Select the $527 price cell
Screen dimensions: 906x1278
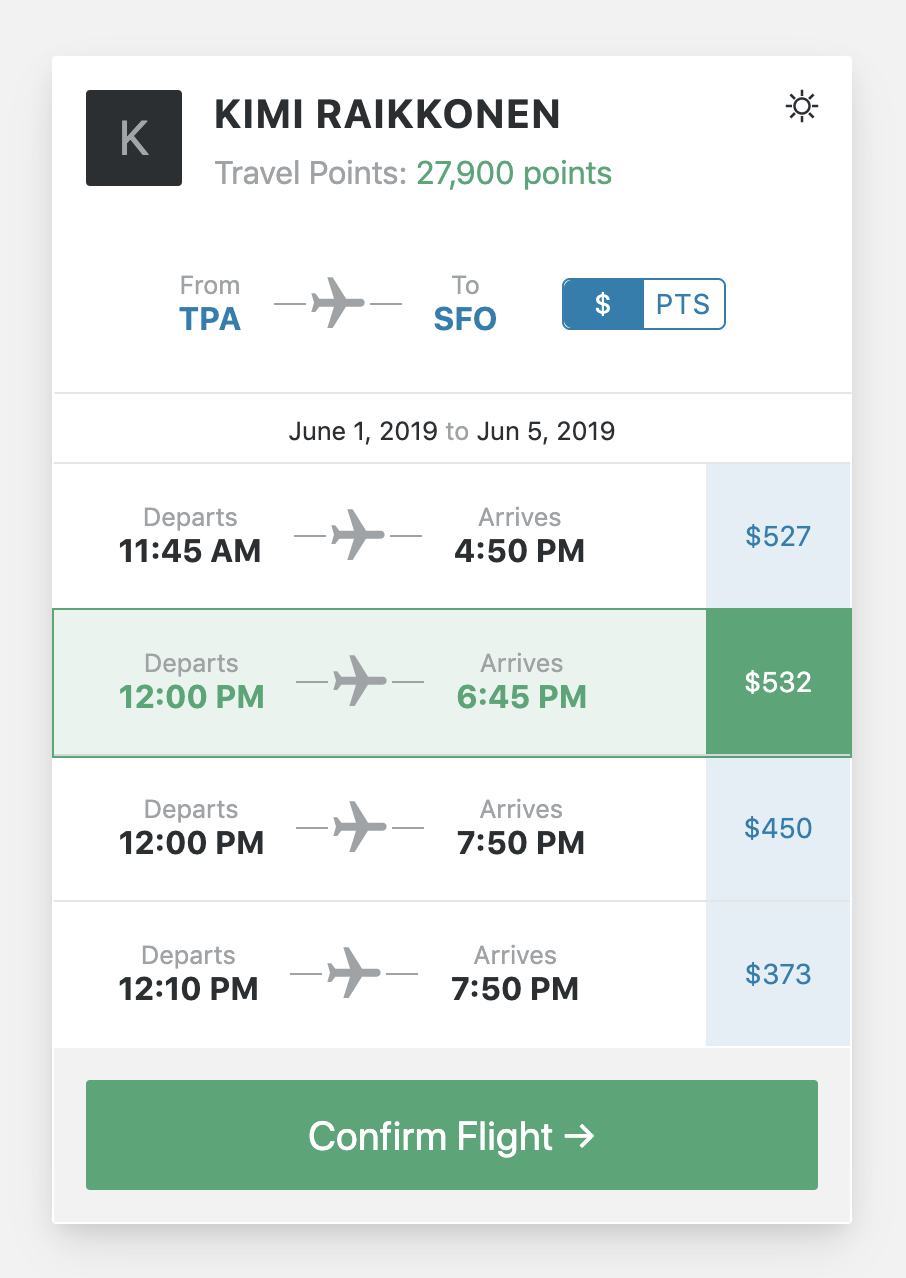click(x=778, y=536)
